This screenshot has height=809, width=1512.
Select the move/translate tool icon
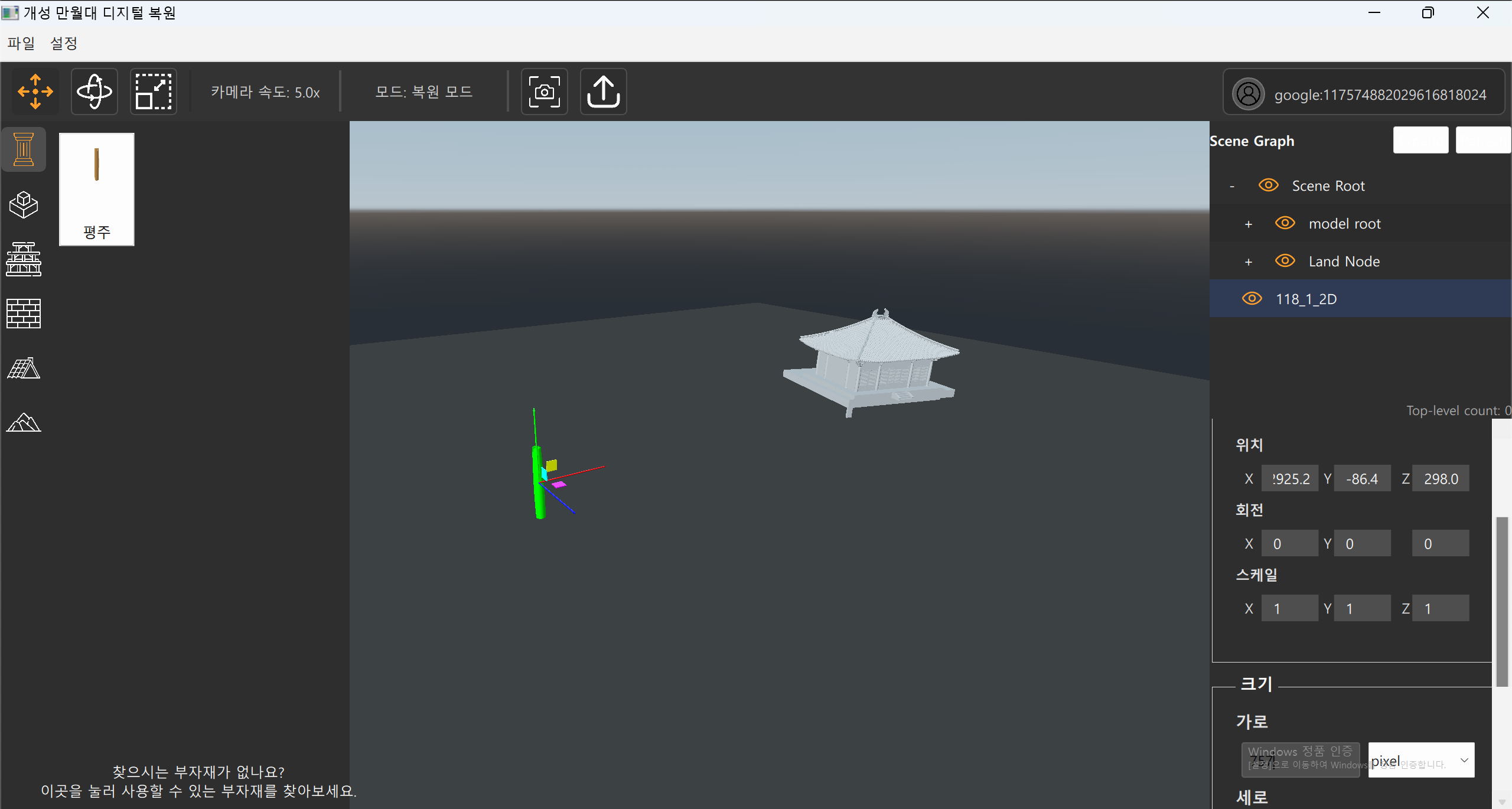pyautogui.click(x=35, y=92)
